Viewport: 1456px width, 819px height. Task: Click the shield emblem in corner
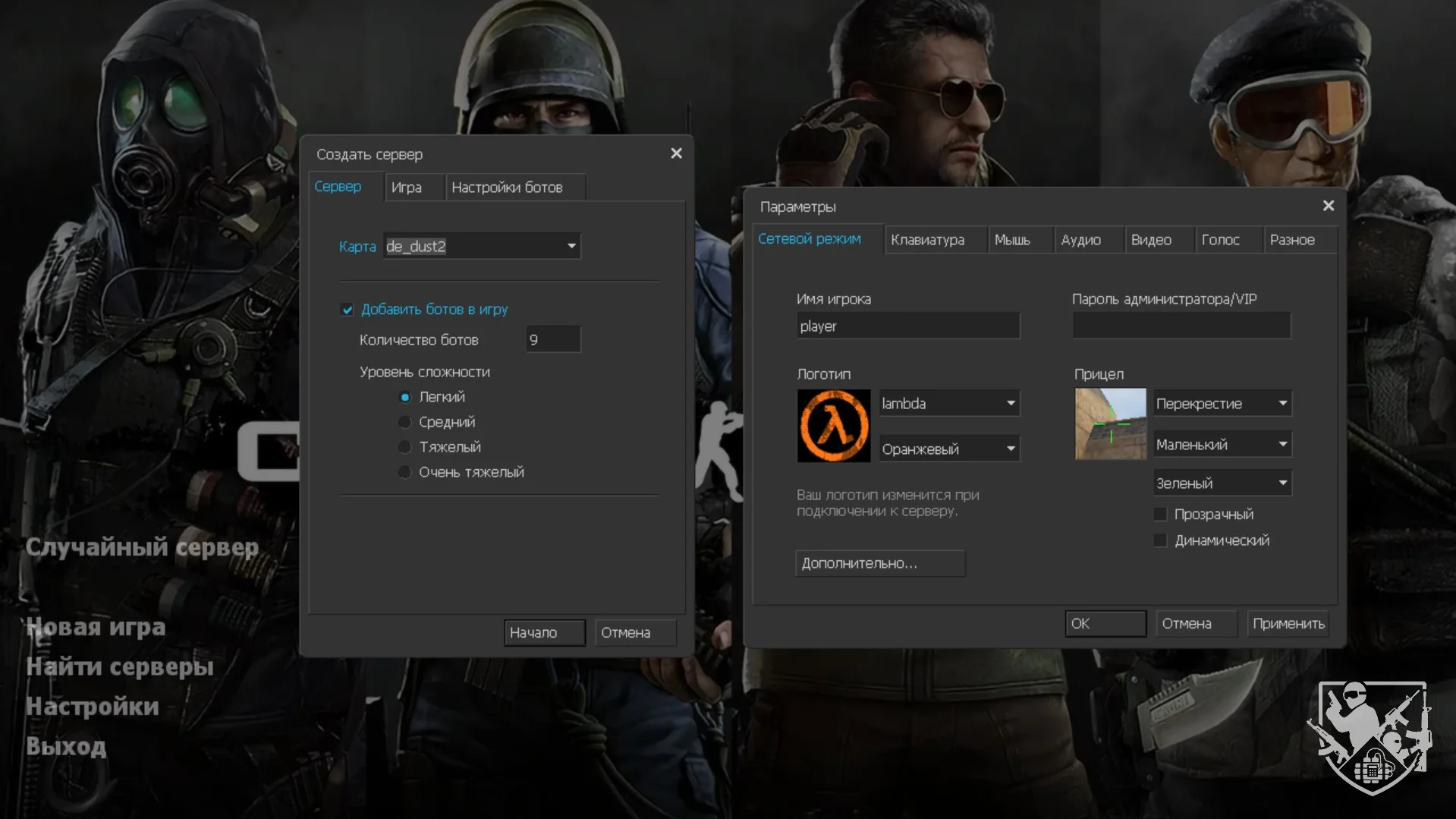click(x=1371, y=736)
